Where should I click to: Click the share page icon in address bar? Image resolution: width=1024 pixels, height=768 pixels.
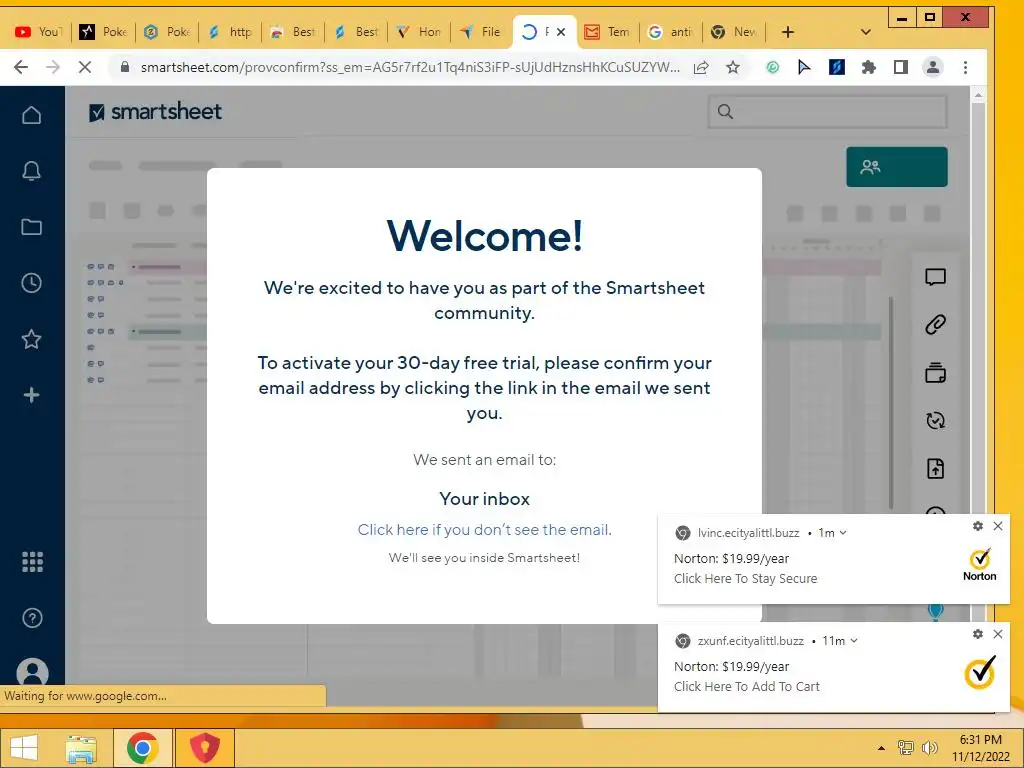pos(701,67)
